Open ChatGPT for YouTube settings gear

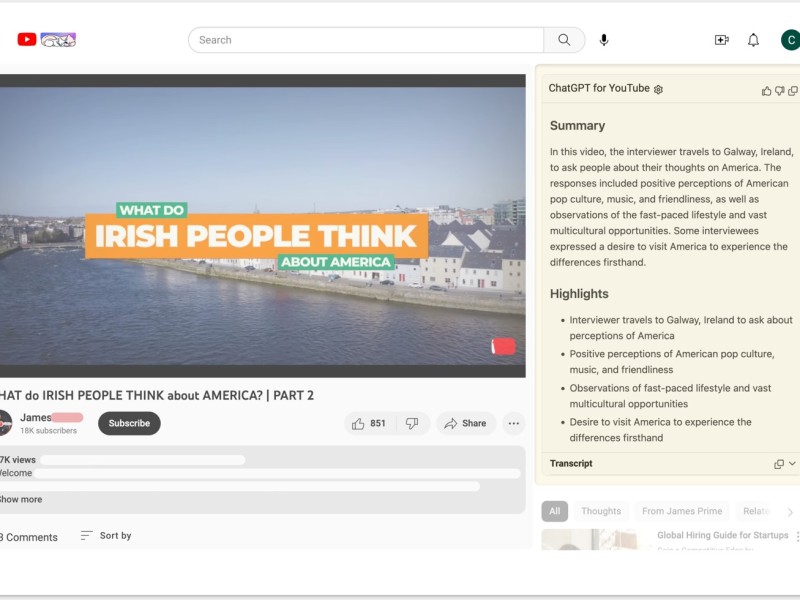(658, 89)
